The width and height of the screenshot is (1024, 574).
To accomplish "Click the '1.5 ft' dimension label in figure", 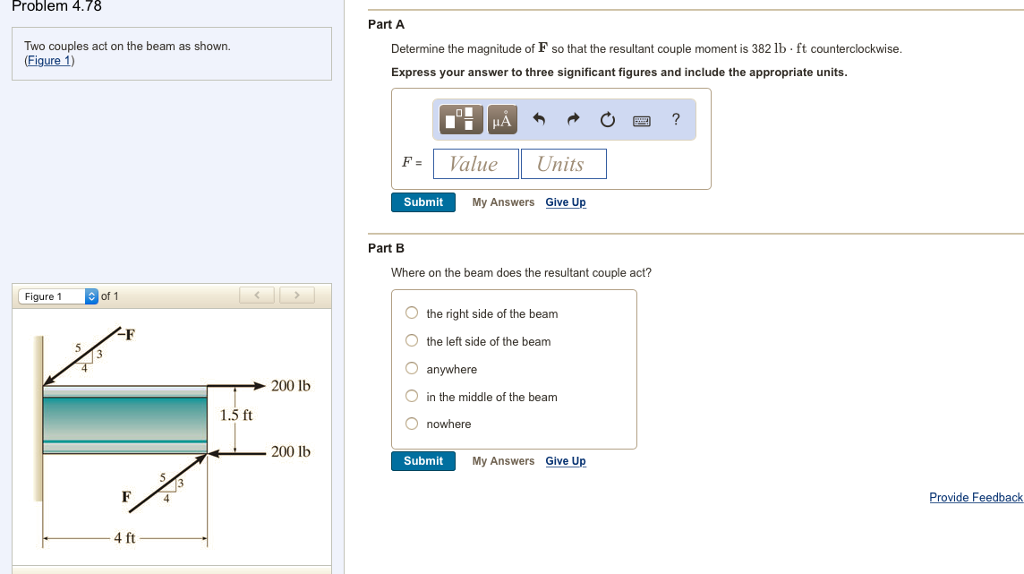I will tap(236, 415).
